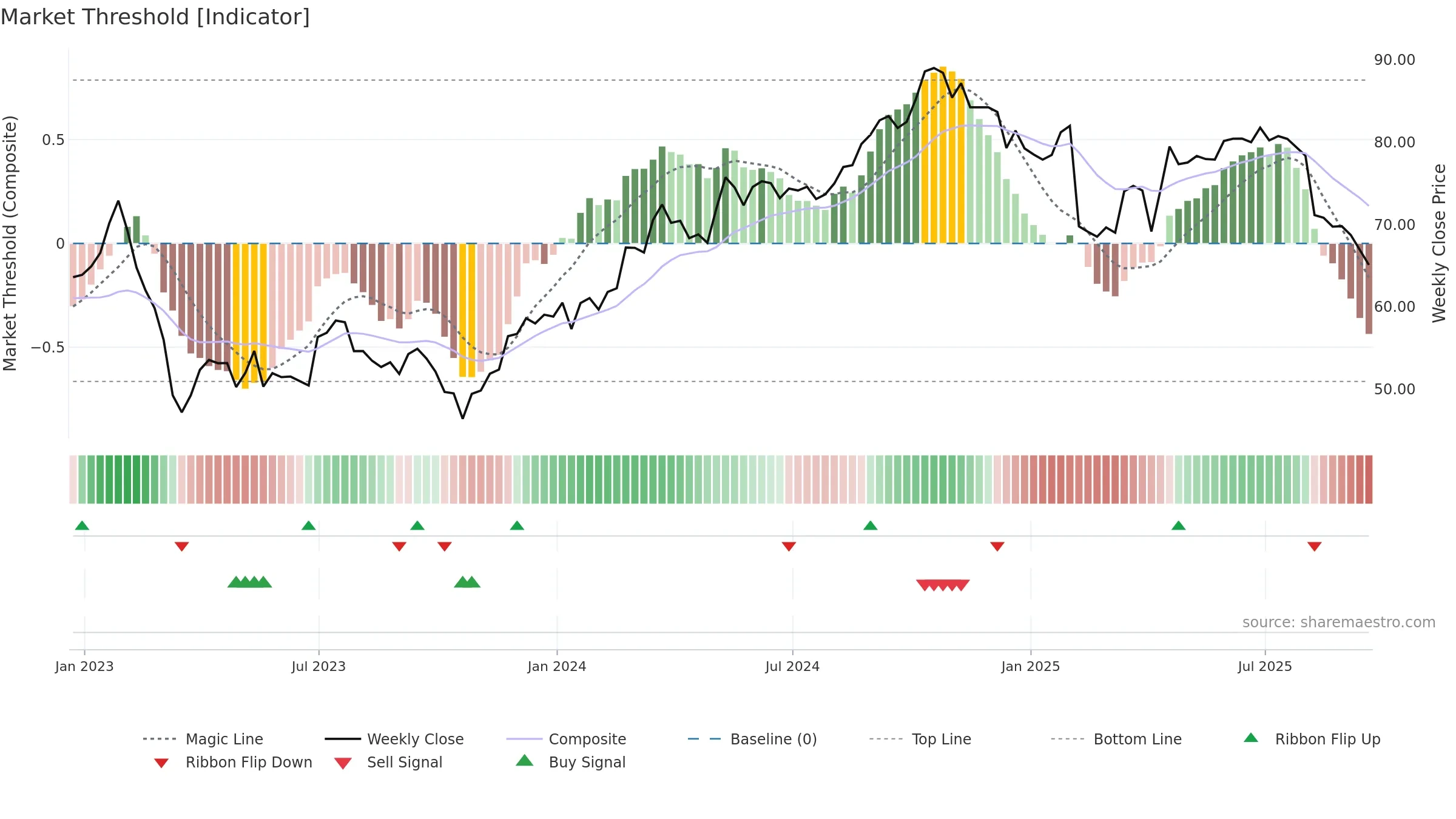The image size is (1456, 819).
Task: Click the 60.00 price axis label
Action: point(1395,306)
